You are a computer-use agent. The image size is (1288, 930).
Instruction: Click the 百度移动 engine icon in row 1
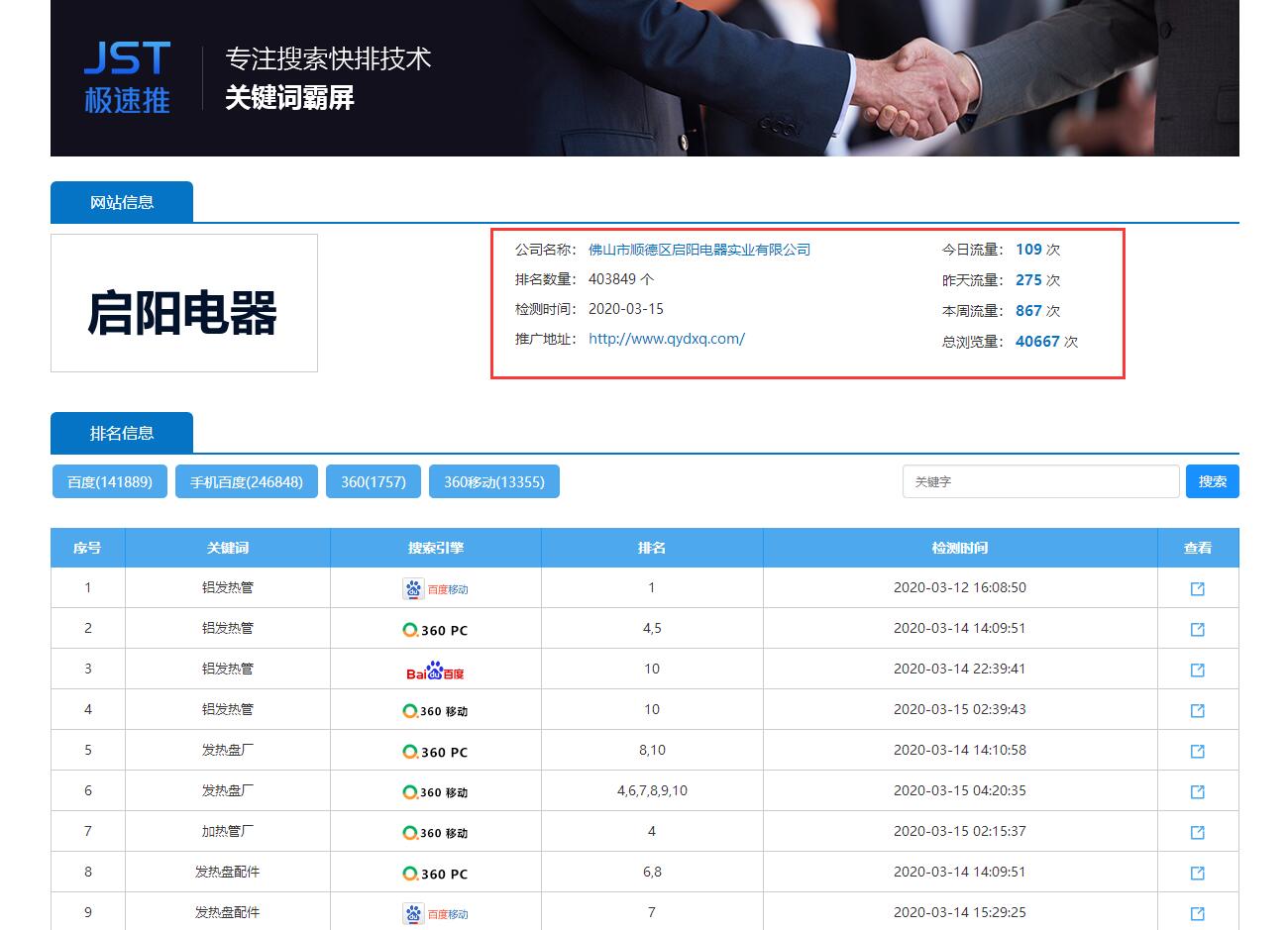436,587
